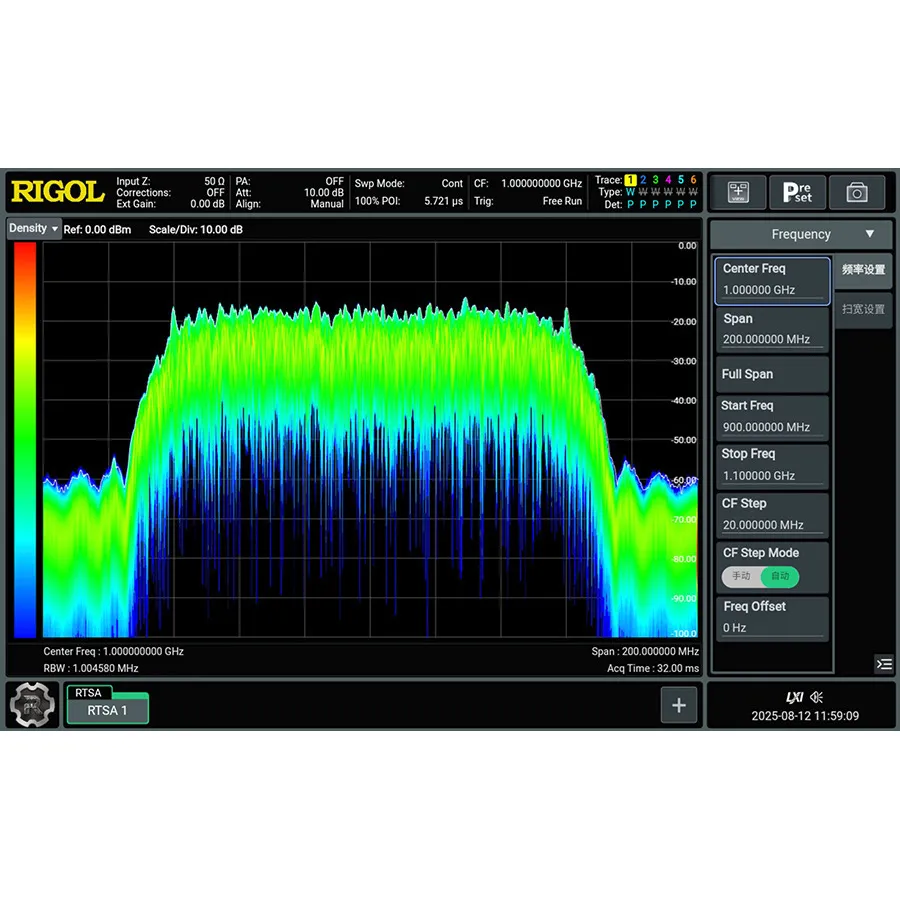
Task: Click the speaker icon next to LXI
Action: (817, 695)
